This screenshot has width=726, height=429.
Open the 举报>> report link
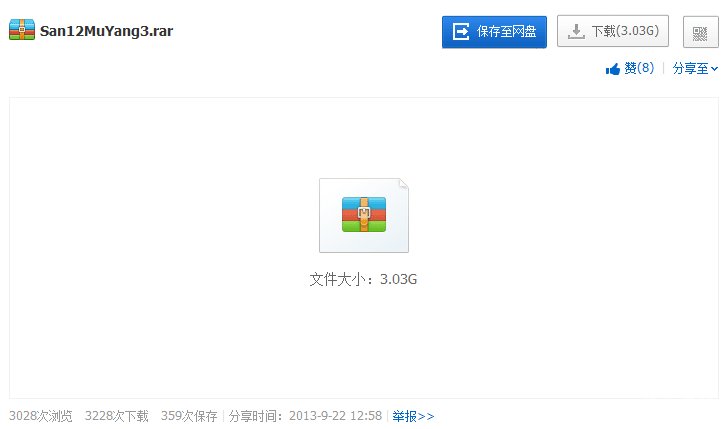point(413,416)
